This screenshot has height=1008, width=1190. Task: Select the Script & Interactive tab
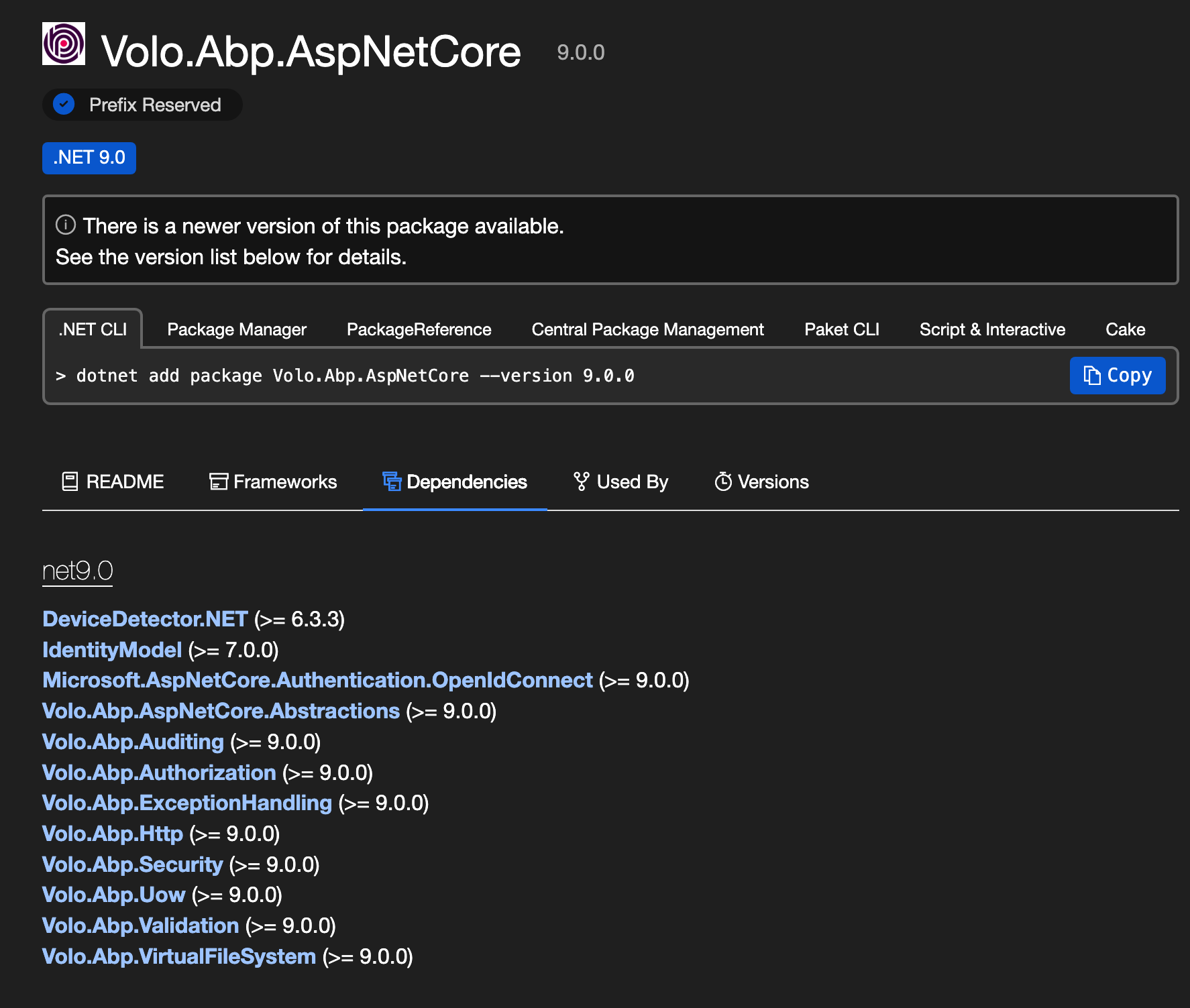(x=991, y=329)
